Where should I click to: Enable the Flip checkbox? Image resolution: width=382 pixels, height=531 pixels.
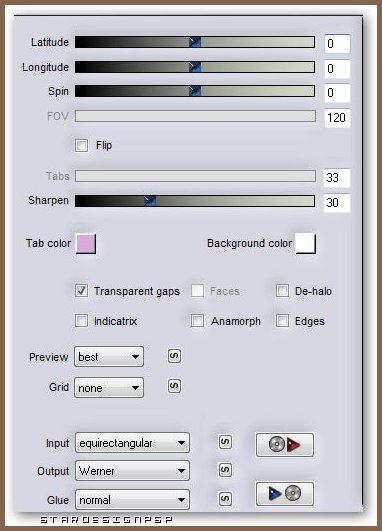(82, 146)
